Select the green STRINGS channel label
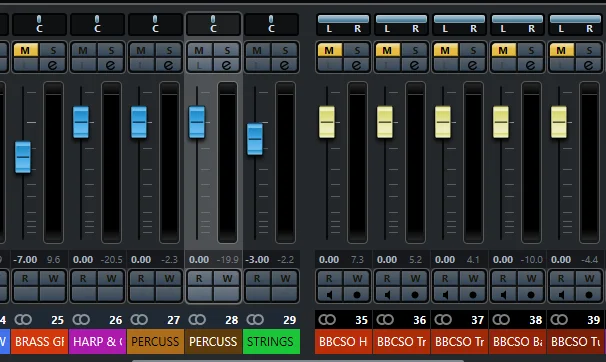The width and height of the screenshot is (606, 362). pos(271,342)
